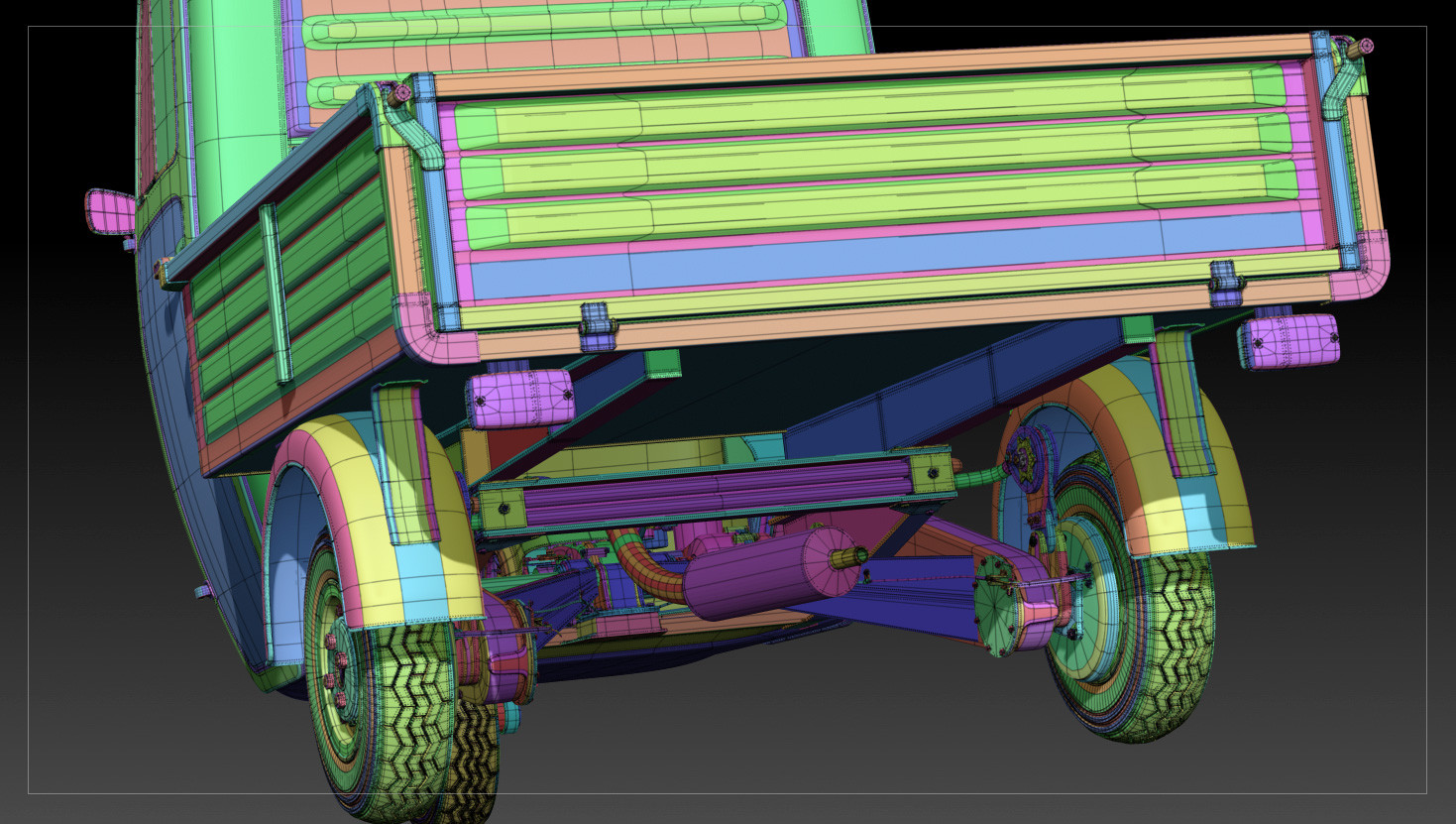Viewport: 1456px width, 824px height.
Task: Click the orange top rail of tailgate
Action: pos(872,64)
